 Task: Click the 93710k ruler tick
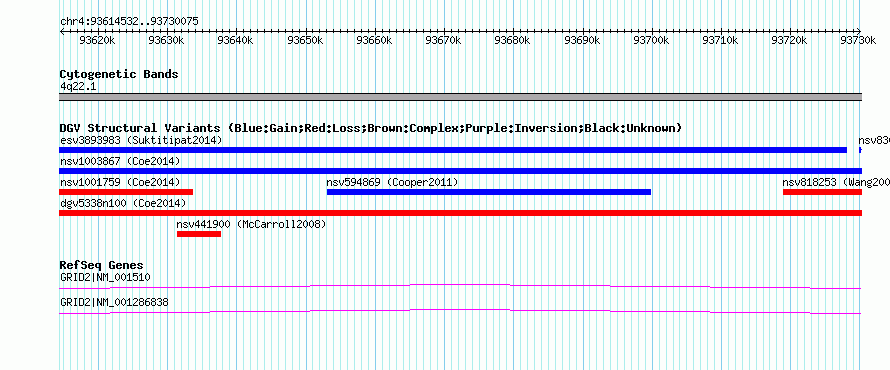coord(721,40)
